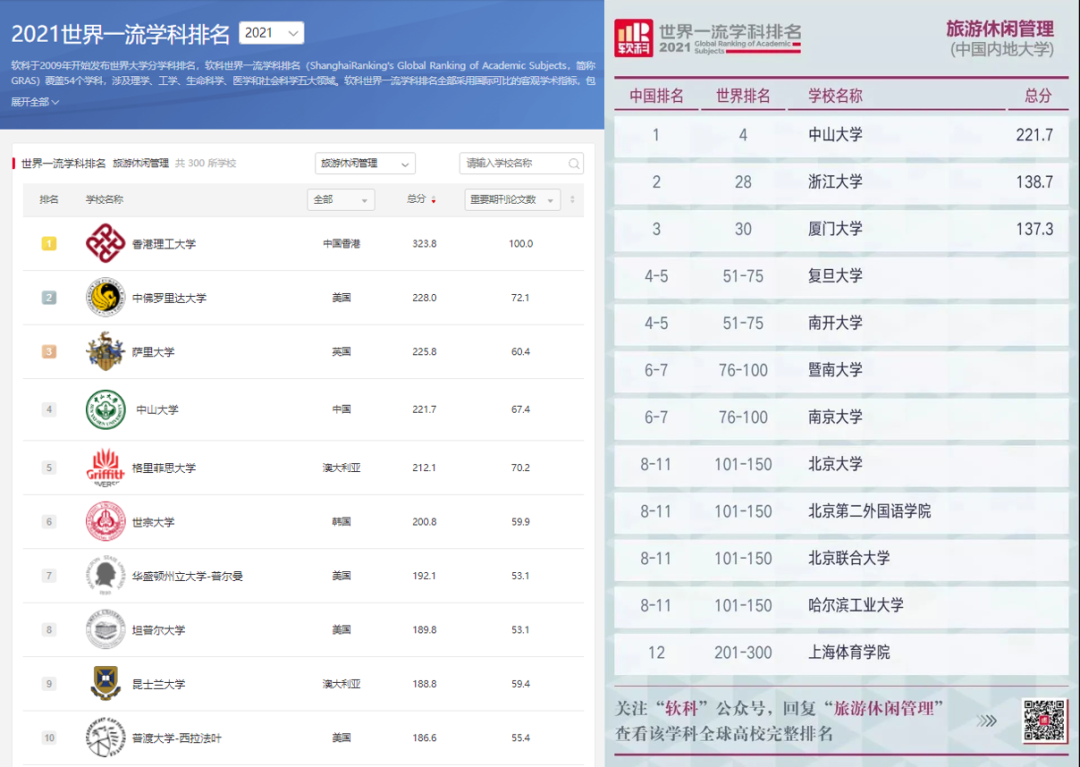Open the 重要期刊论文数 indicator dropdown

coord(512,200)
